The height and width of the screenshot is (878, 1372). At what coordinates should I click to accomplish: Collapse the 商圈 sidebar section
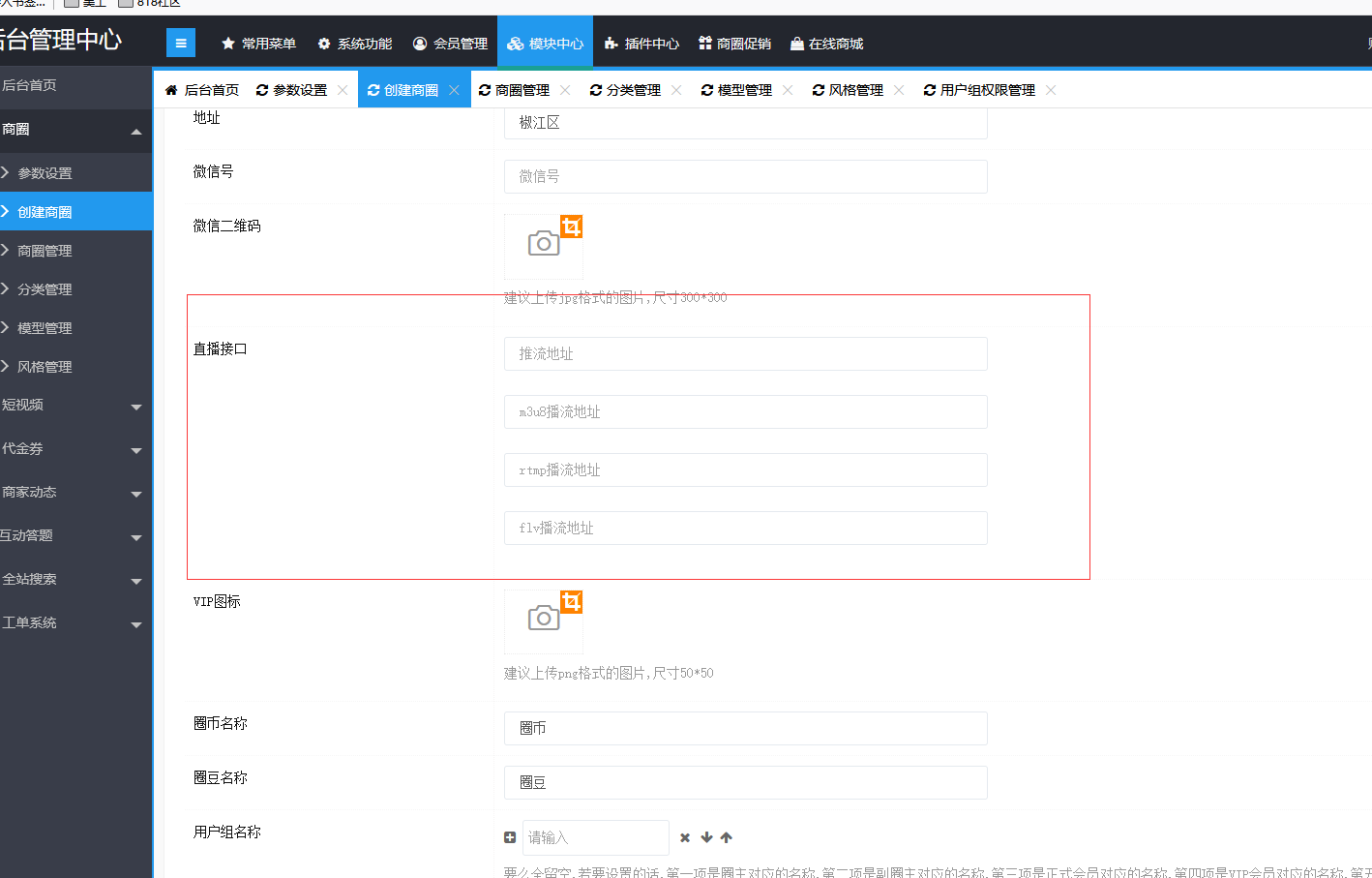point(135,131)
